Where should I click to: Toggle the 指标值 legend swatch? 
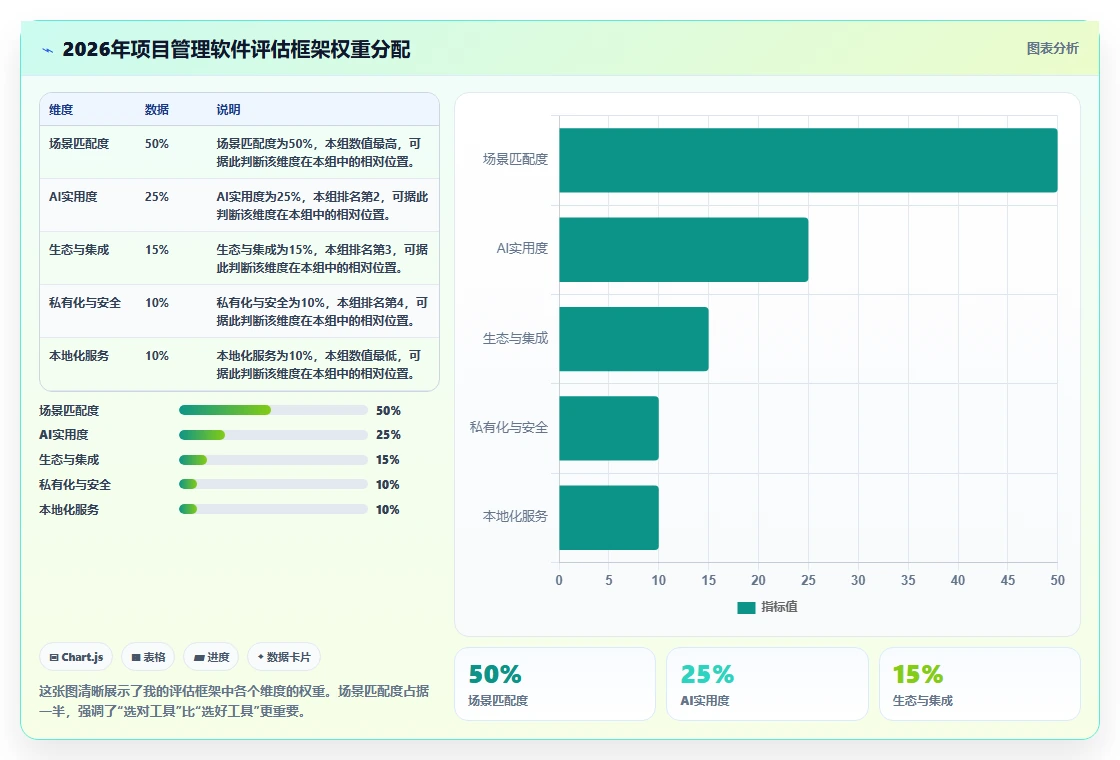[746, 607]
